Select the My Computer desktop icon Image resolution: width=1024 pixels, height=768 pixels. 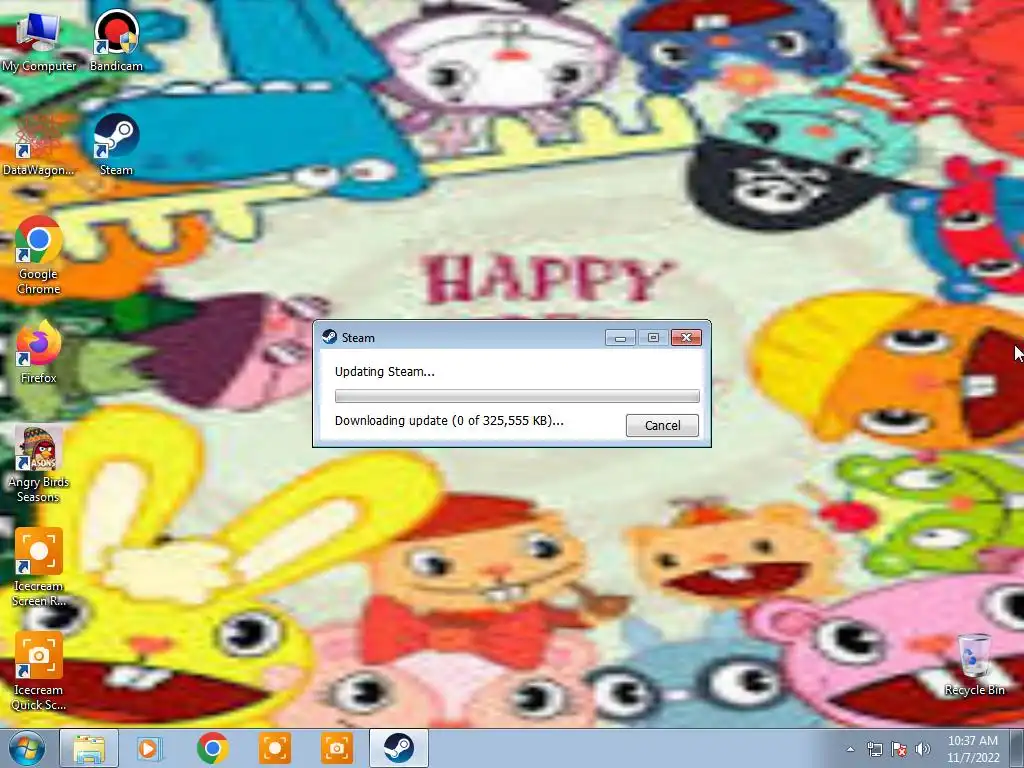[39, 40]
